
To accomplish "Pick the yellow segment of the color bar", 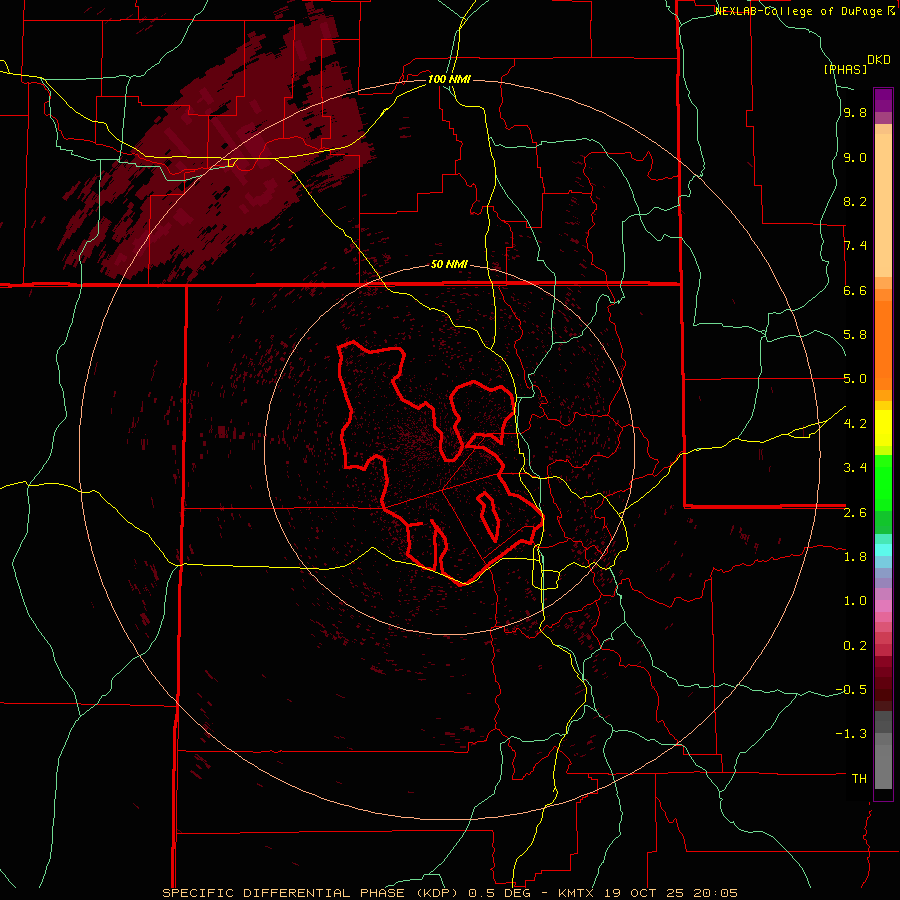I will coord(883,428).
